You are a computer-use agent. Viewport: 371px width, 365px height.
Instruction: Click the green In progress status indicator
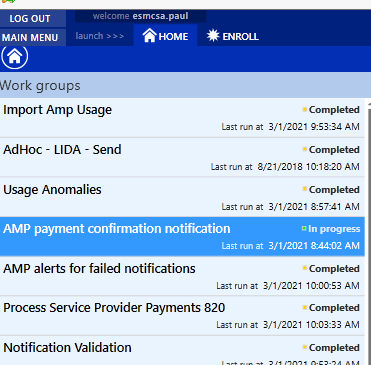tap(304, 228)
